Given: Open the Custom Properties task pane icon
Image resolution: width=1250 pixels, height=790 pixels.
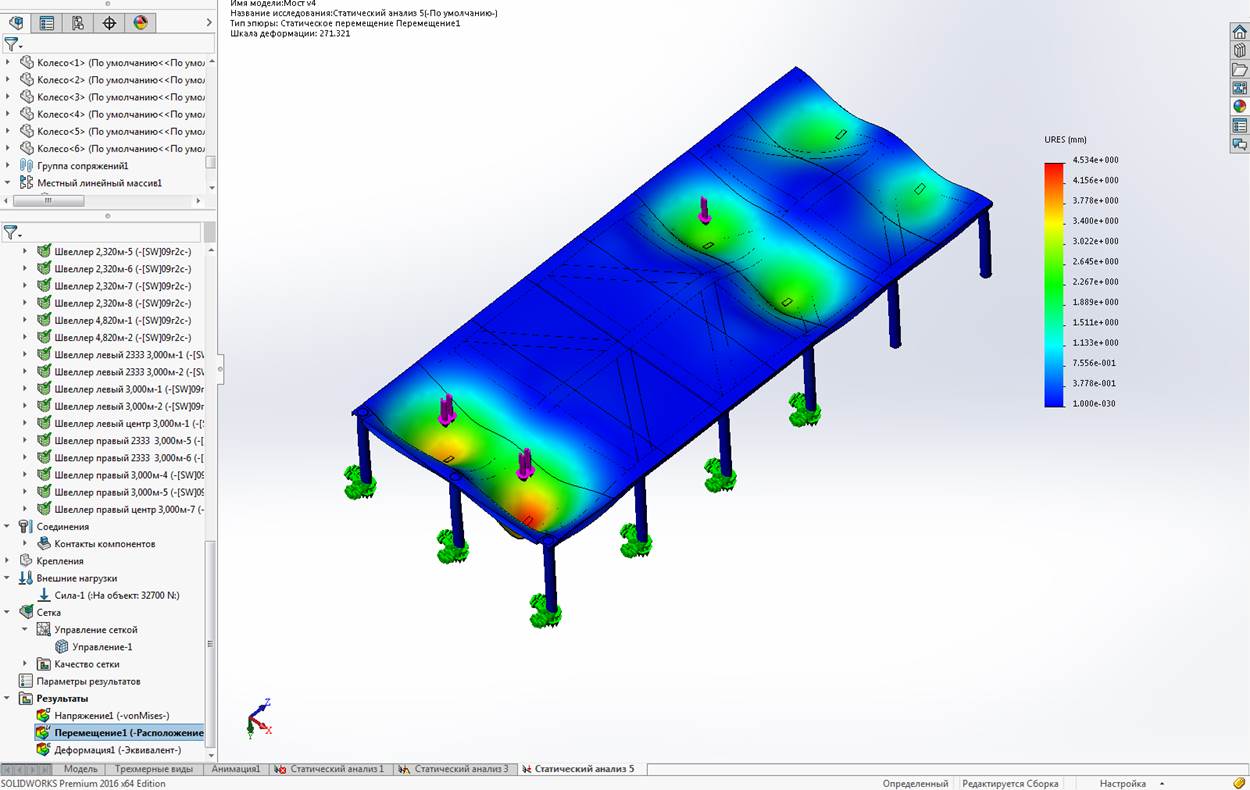Looking at the screenshot, I should [1239, 125].
